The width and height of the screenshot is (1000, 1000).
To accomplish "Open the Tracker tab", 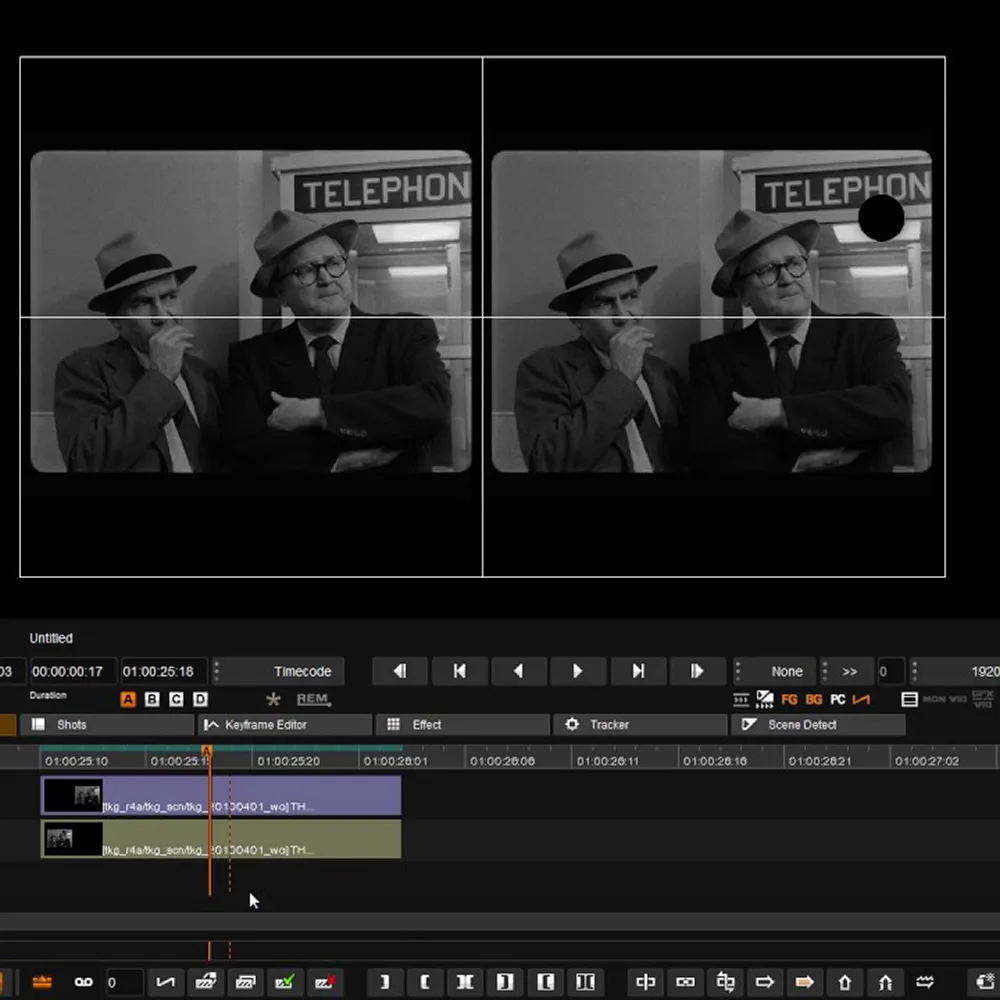I will click(640, 725).
